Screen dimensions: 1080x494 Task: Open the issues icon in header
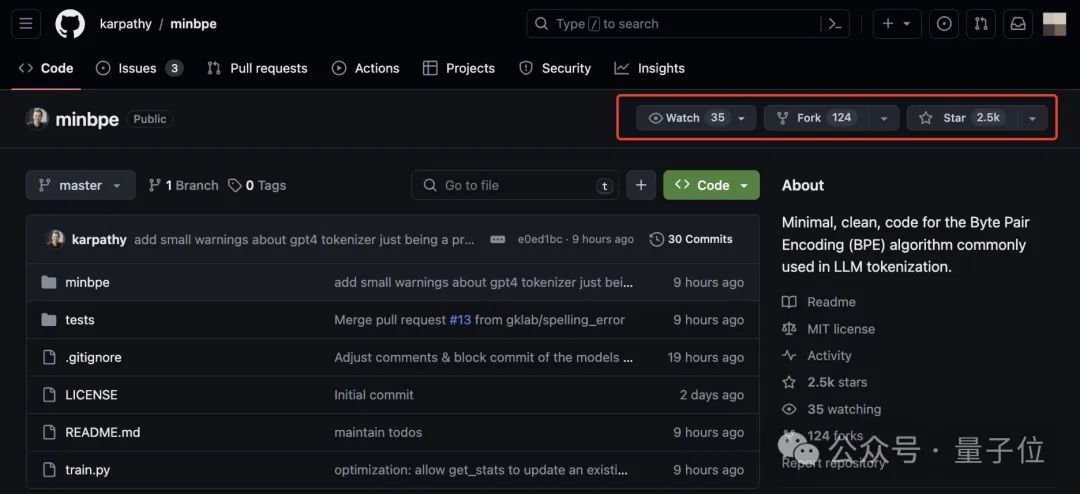point(944,24)
